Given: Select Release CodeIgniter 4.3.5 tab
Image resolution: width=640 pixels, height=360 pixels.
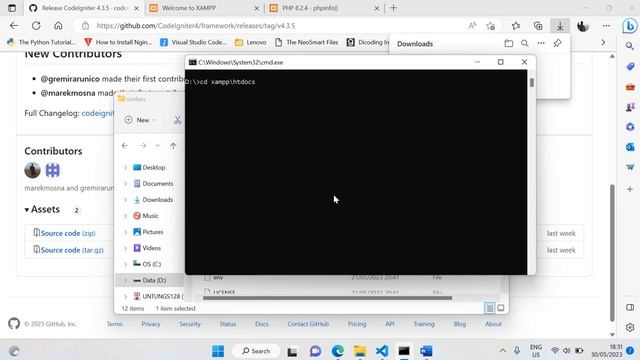Looking at the screenshot, I should click(84, 8).
